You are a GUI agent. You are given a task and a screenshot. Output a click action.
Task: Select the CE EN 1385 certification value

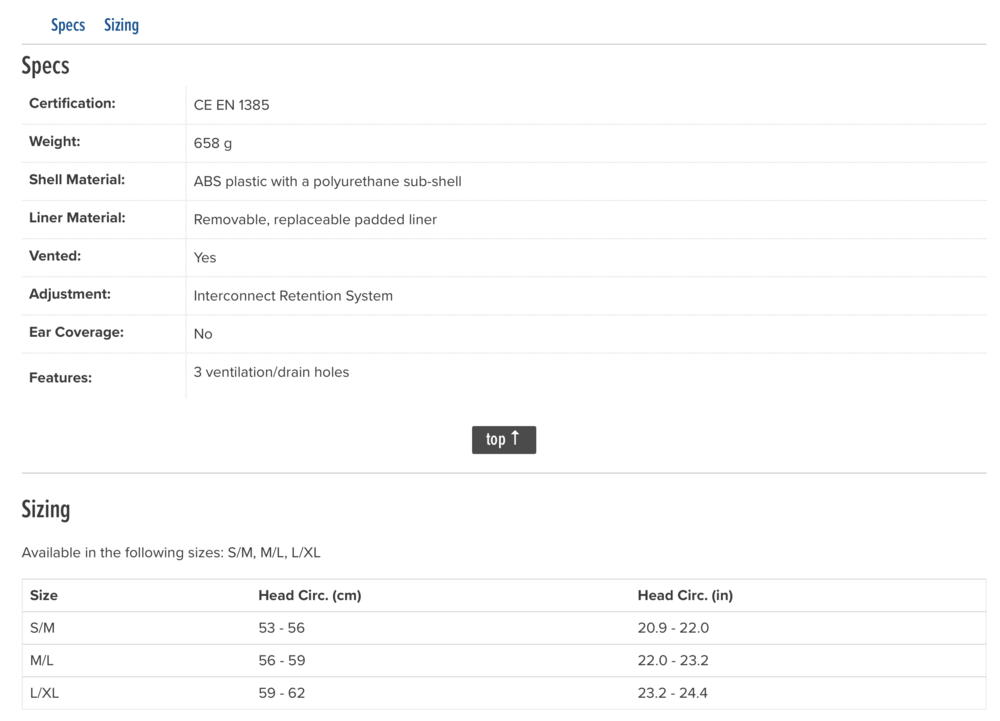click(x=232, y=105)
